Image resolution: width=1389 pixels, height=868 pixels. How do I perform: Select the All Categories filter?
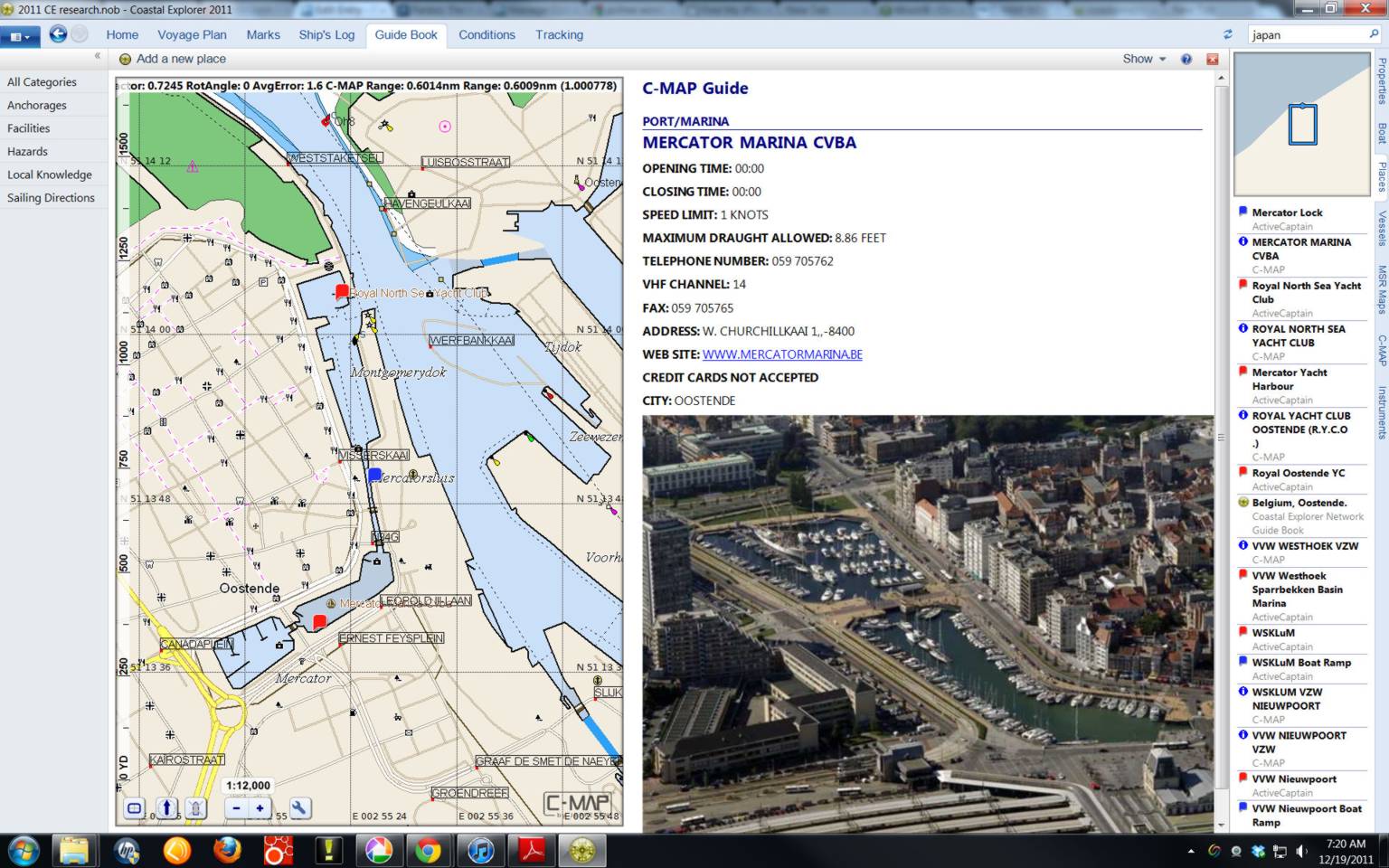pos(54,81)
